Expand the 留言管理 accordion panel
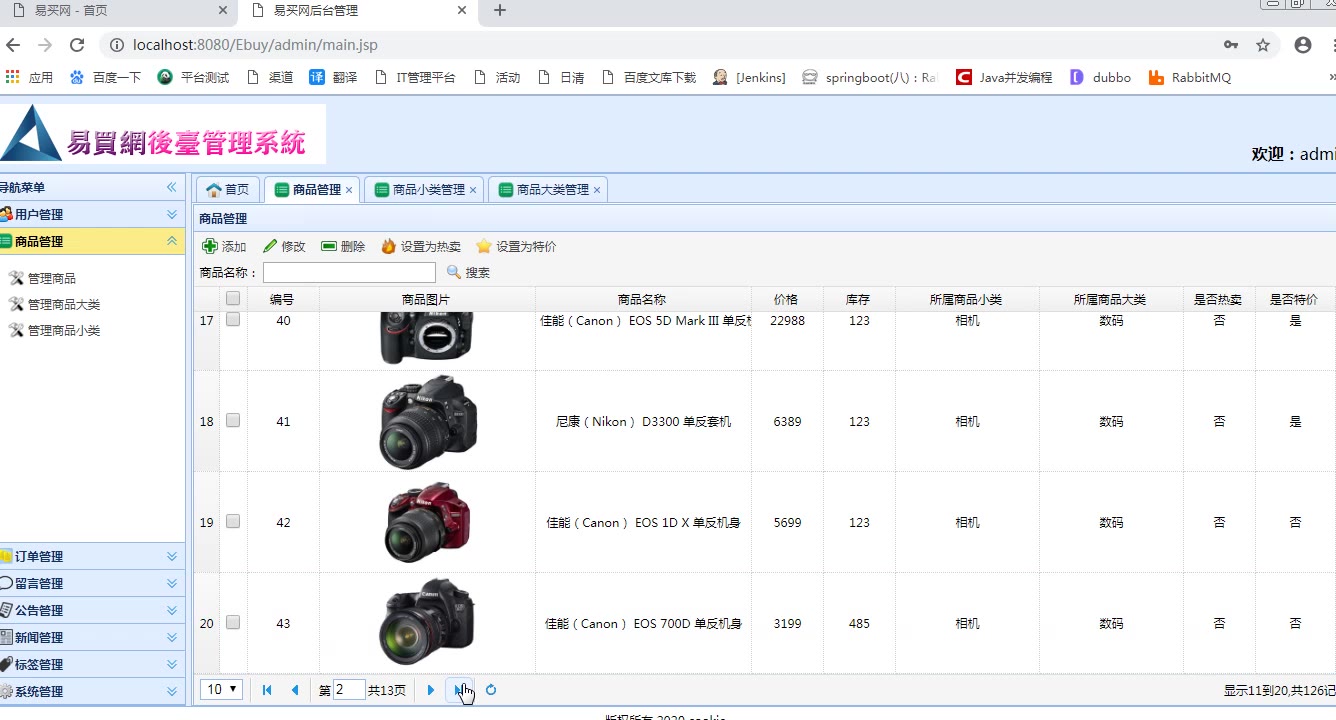The width and height of the screenshot is (1336, 720). 92,583
